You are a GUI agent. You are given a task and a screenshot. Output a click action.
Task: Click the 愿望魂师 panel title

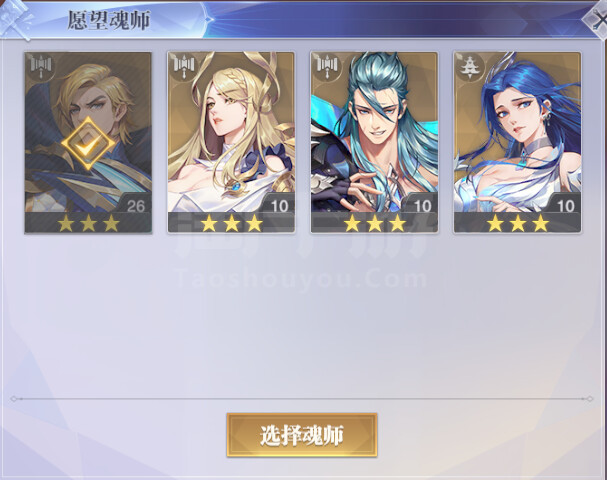[x=109, y=20]
